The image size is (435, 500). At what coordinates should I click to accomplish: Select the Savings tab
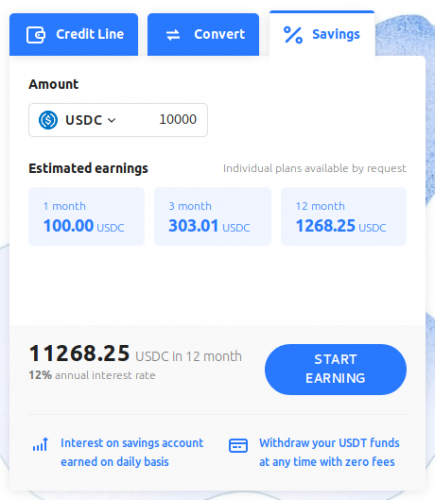pyautogui.click(x=322, y=34)
